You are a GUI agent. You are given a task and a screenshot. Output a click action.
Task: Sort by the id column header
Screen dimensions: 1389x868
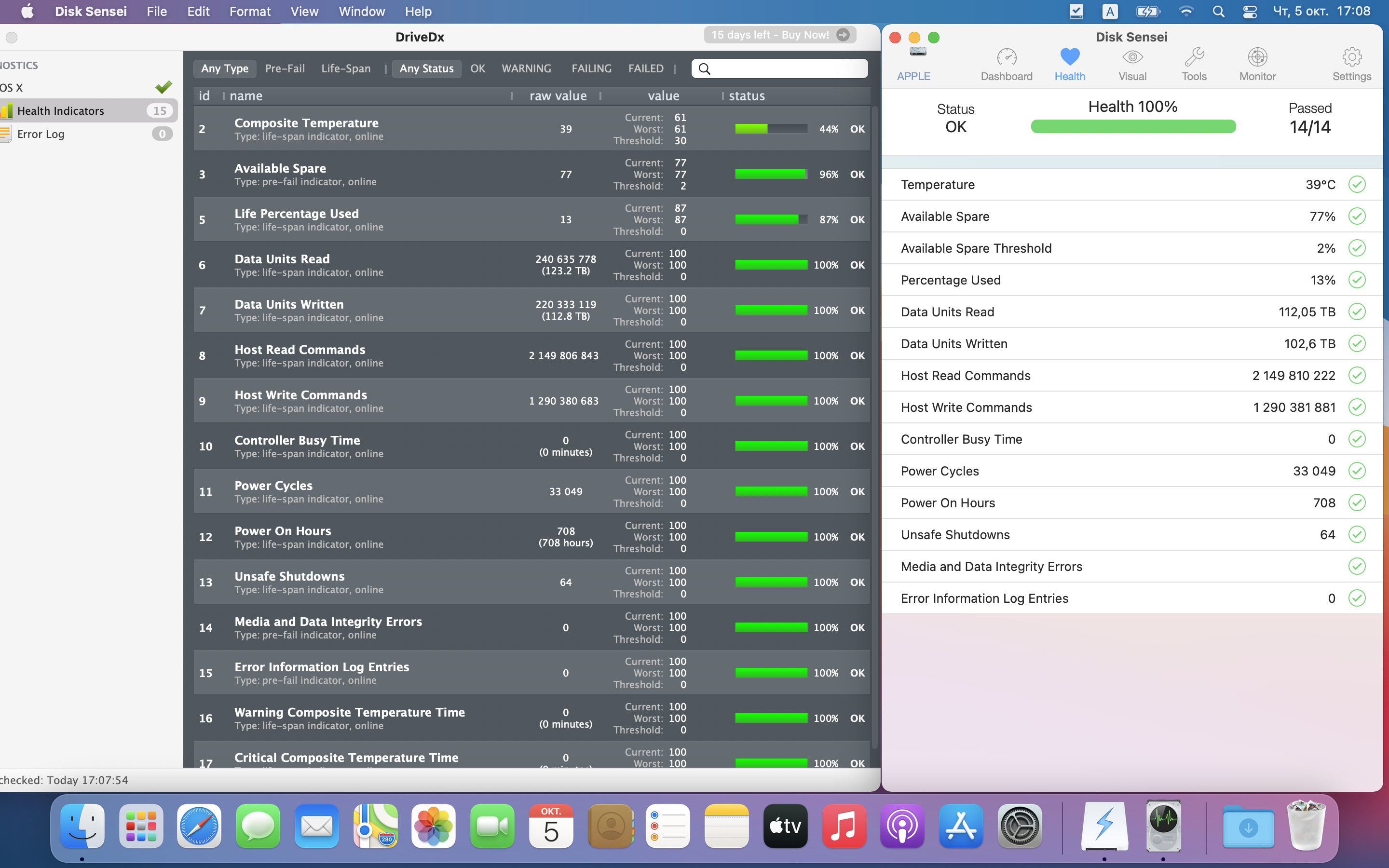[204, 96]
